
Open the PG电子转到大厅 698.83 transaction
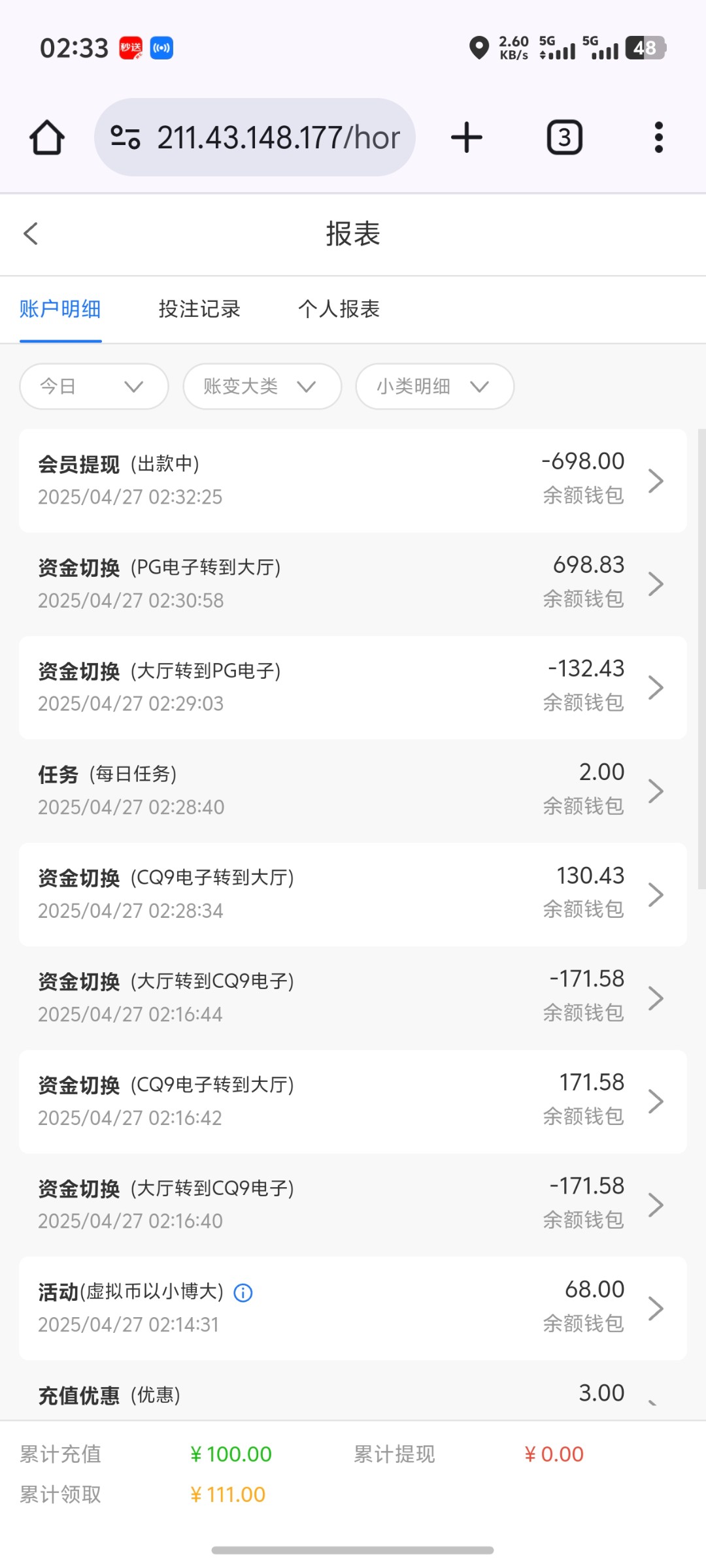[x=353, y=583]
